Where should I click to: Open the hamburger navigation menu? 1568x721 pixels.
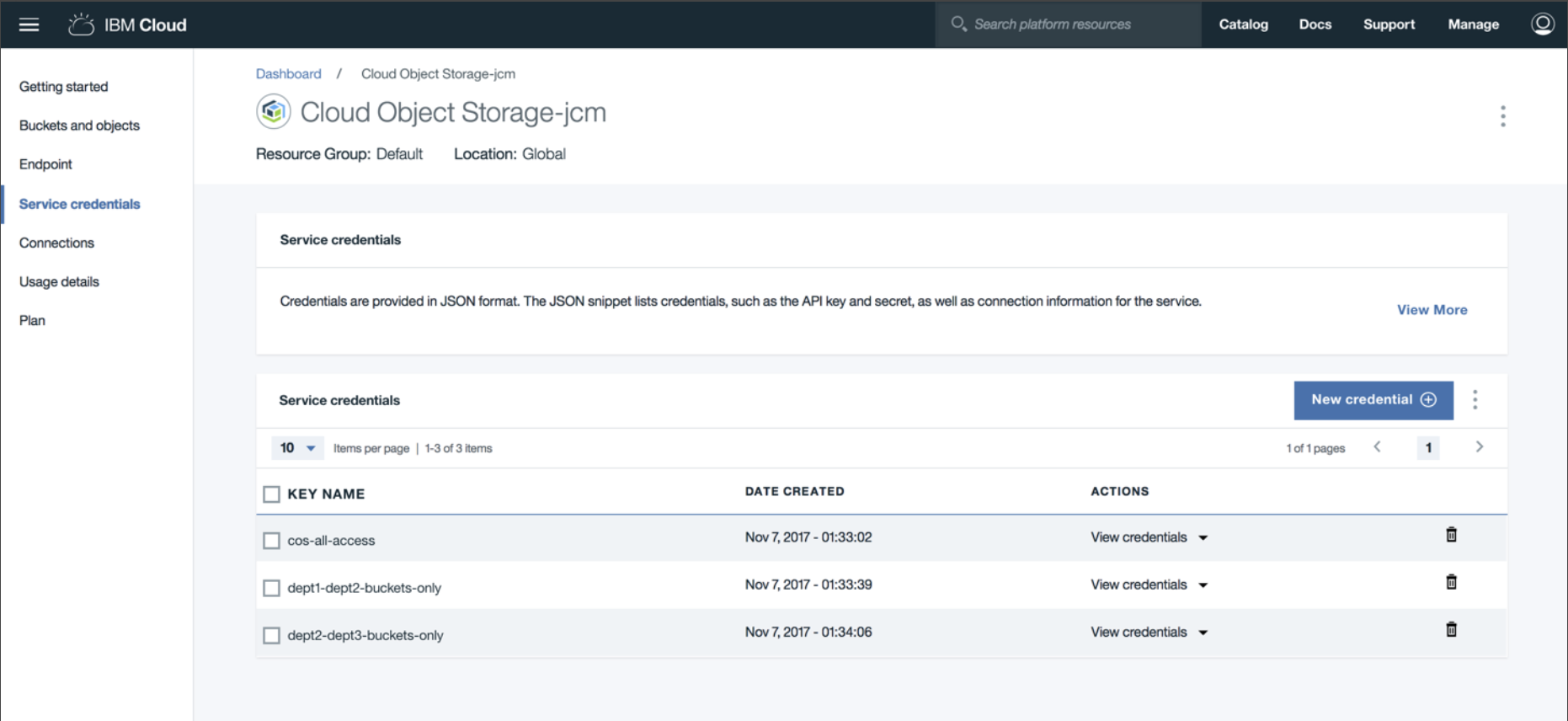29,24
